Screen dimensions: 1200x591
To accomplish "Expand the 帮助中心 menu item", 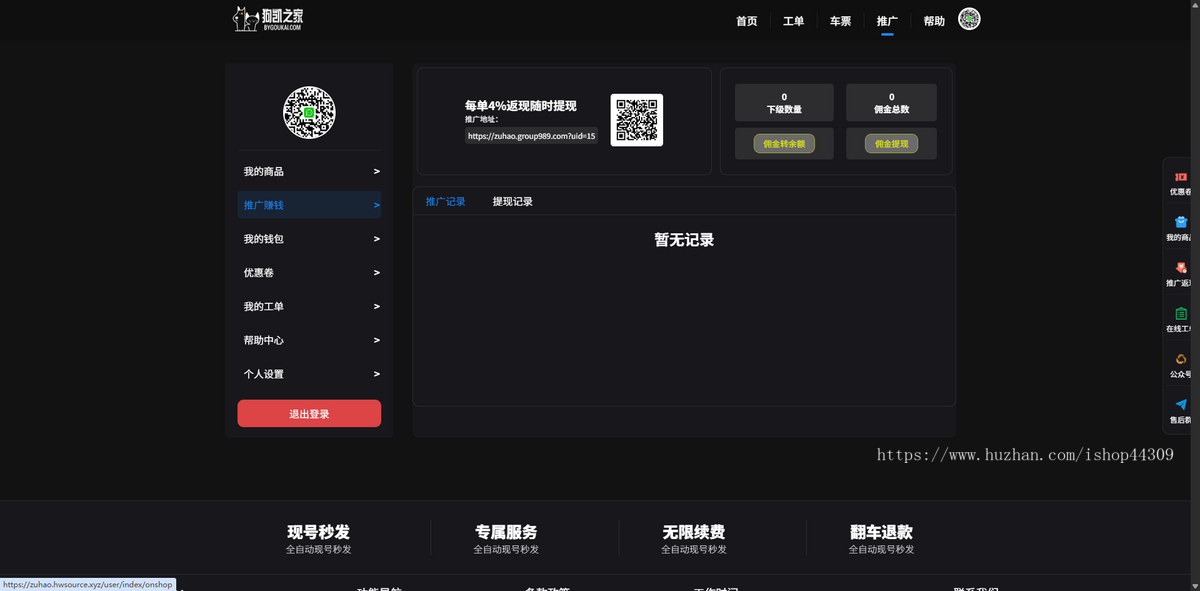I will tap(309, 339).
